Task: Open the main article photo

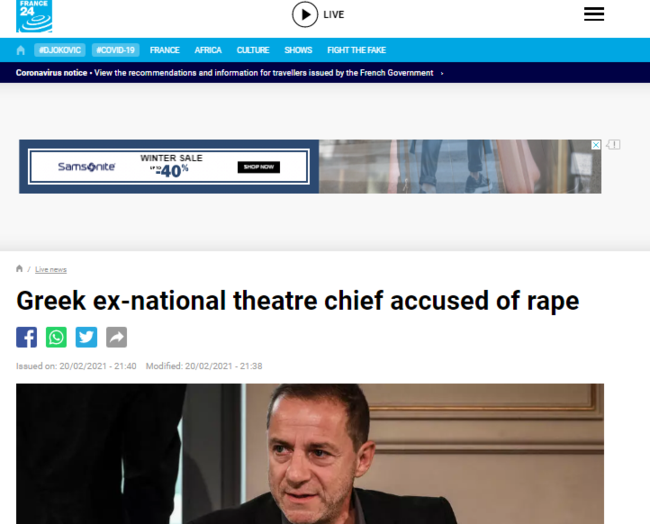Action: click(x=310, y=454)
